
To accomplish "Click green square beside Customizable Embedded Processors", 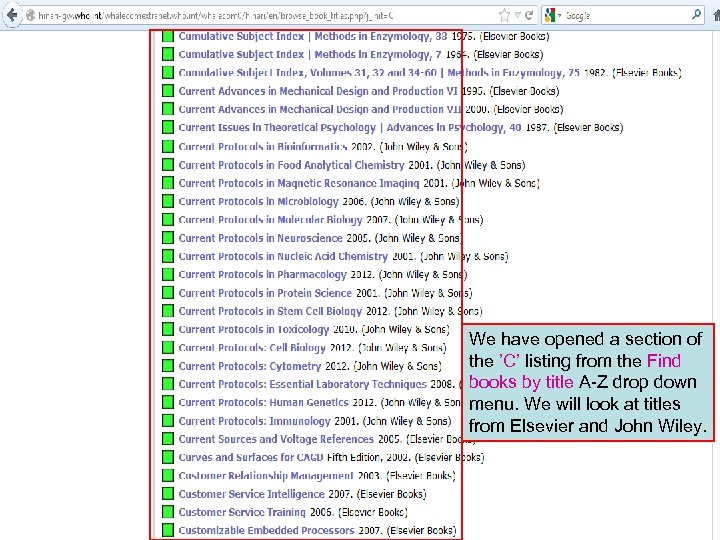I will 168,530.
